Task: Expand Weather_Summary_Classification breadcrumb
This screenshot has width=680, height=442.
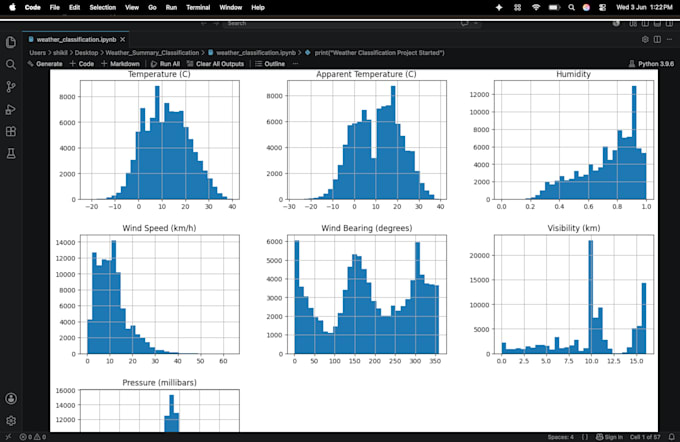Action: [152, 52]
